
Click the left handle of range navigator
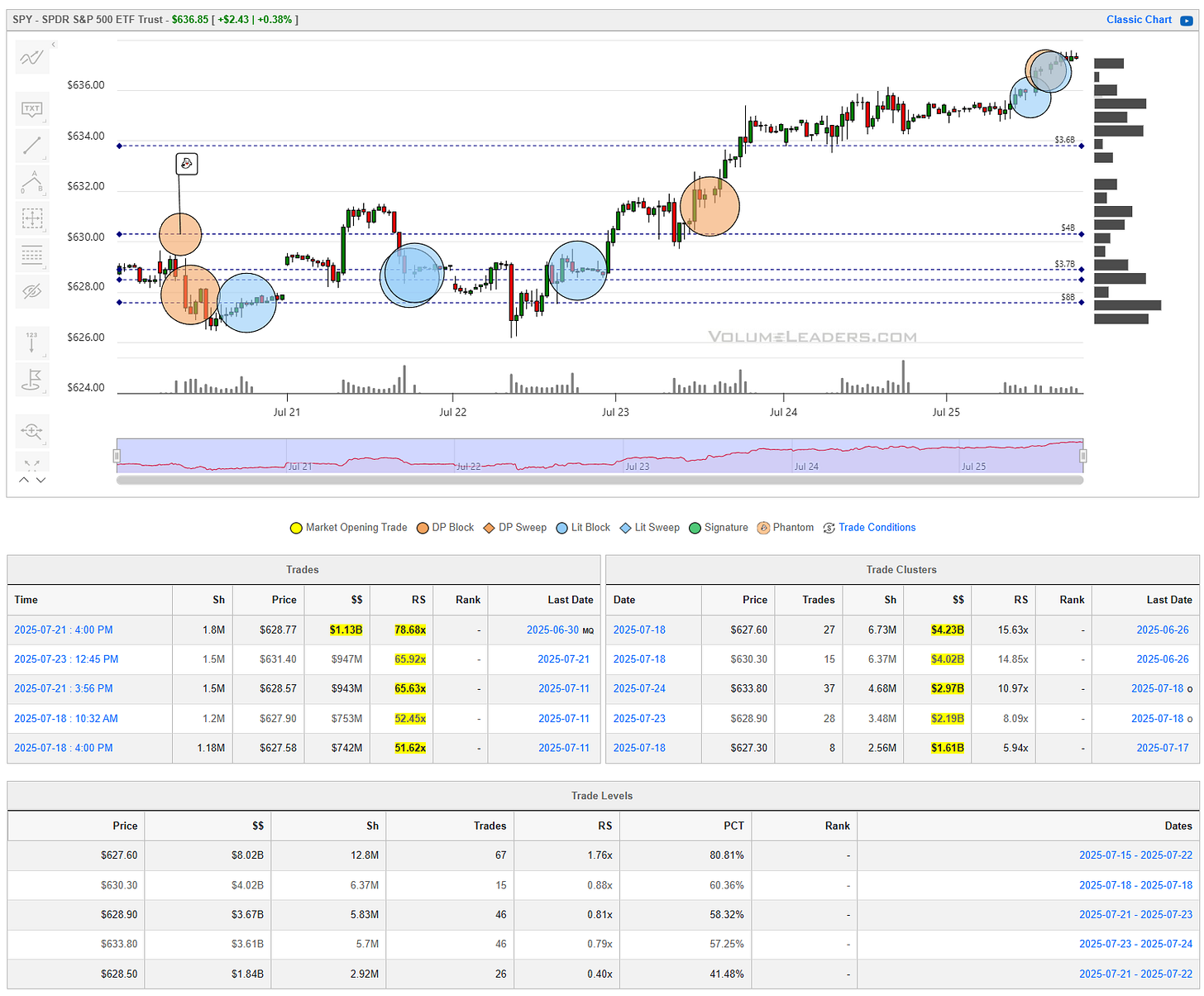(x=117, y=456)
